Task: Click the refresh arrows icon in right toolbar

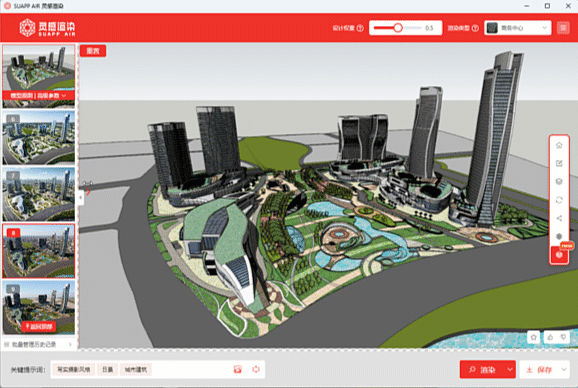Action: (559, 200)
